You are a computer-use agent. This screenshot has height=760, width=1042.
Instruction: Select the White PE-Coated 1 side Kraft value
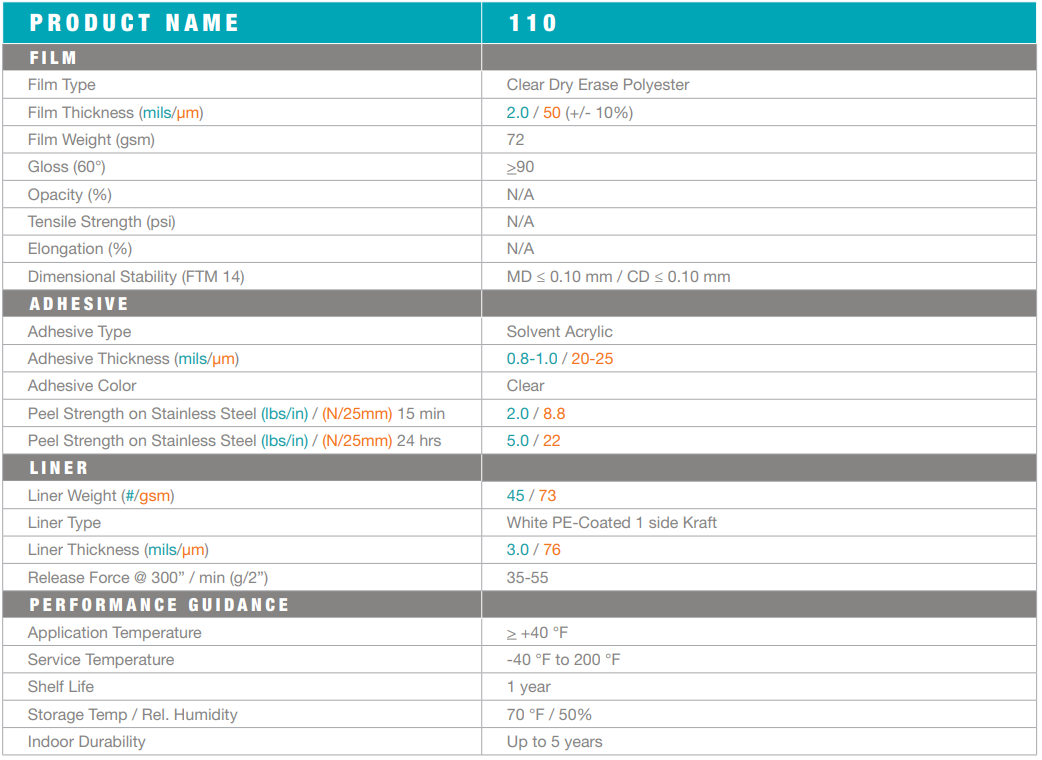point(611,523)
